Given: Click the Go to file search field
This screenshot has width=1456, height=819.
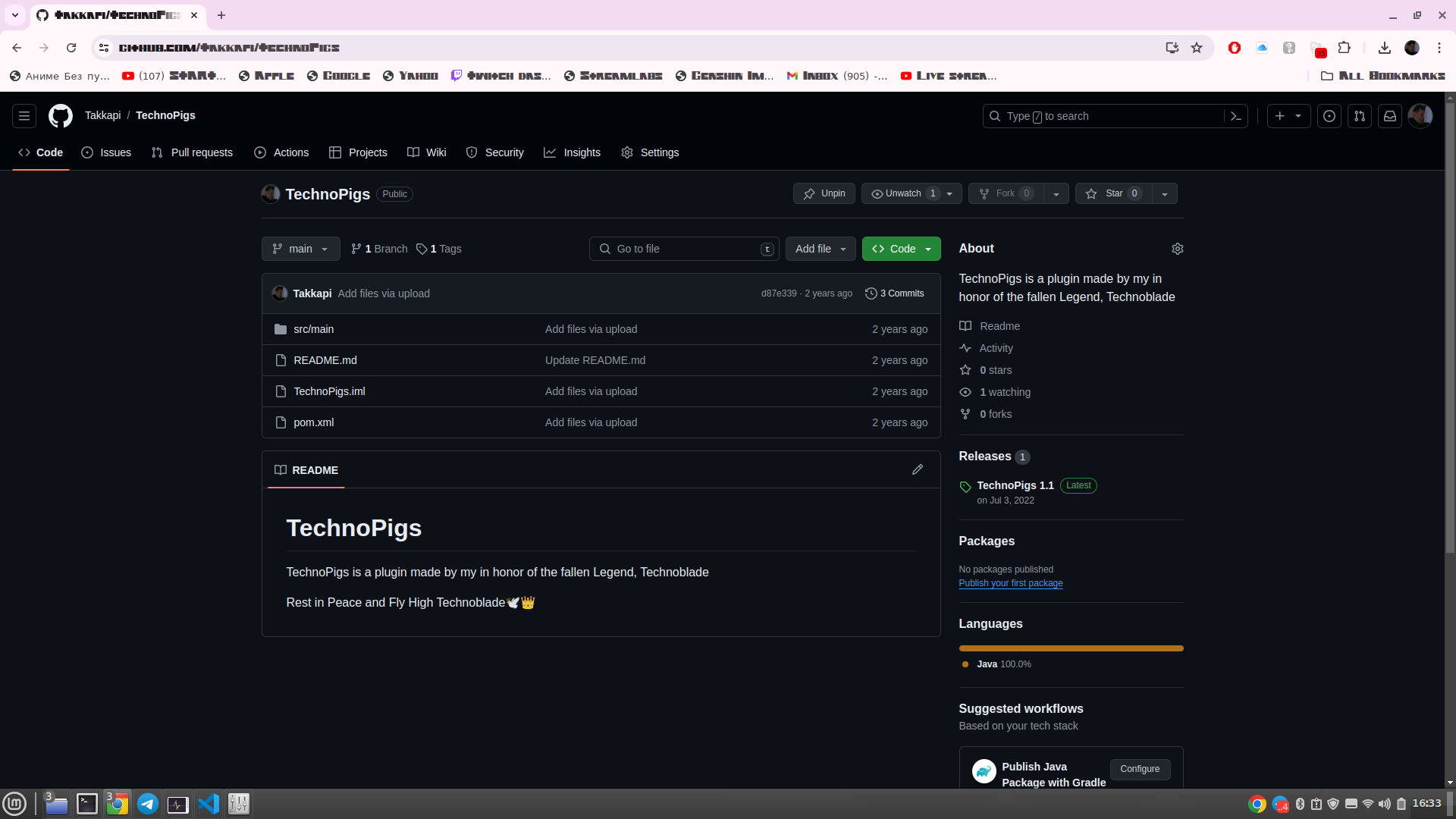Looking at the screenshot, I should (x=682, y=249).
